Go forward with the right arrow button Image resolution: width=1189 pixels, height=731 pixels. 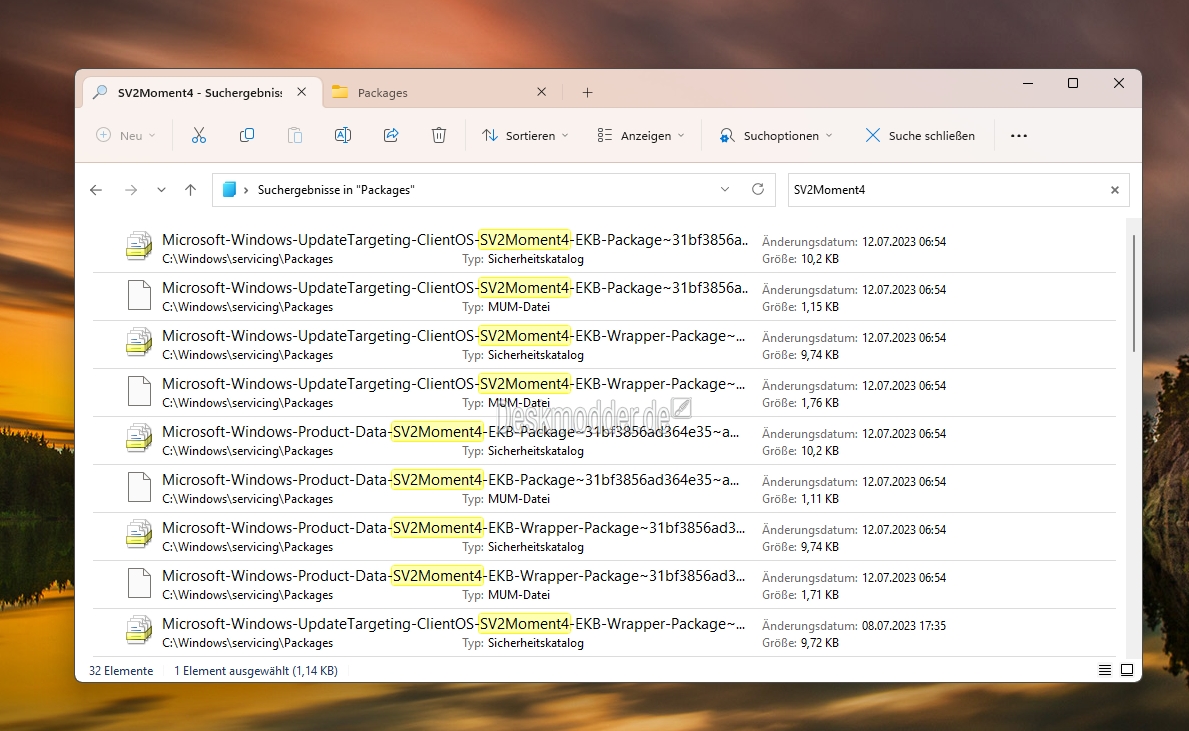(x=131, y=190)
